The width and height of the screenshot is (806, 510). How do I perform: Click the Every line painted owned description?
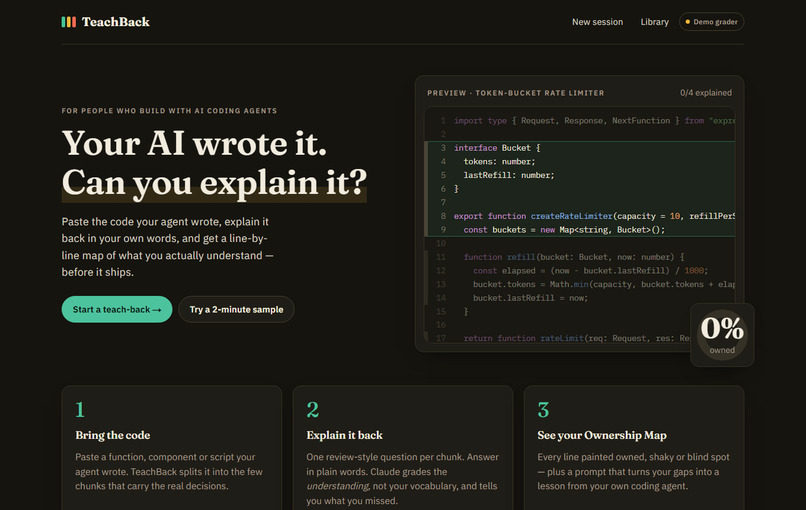point(633,471)
